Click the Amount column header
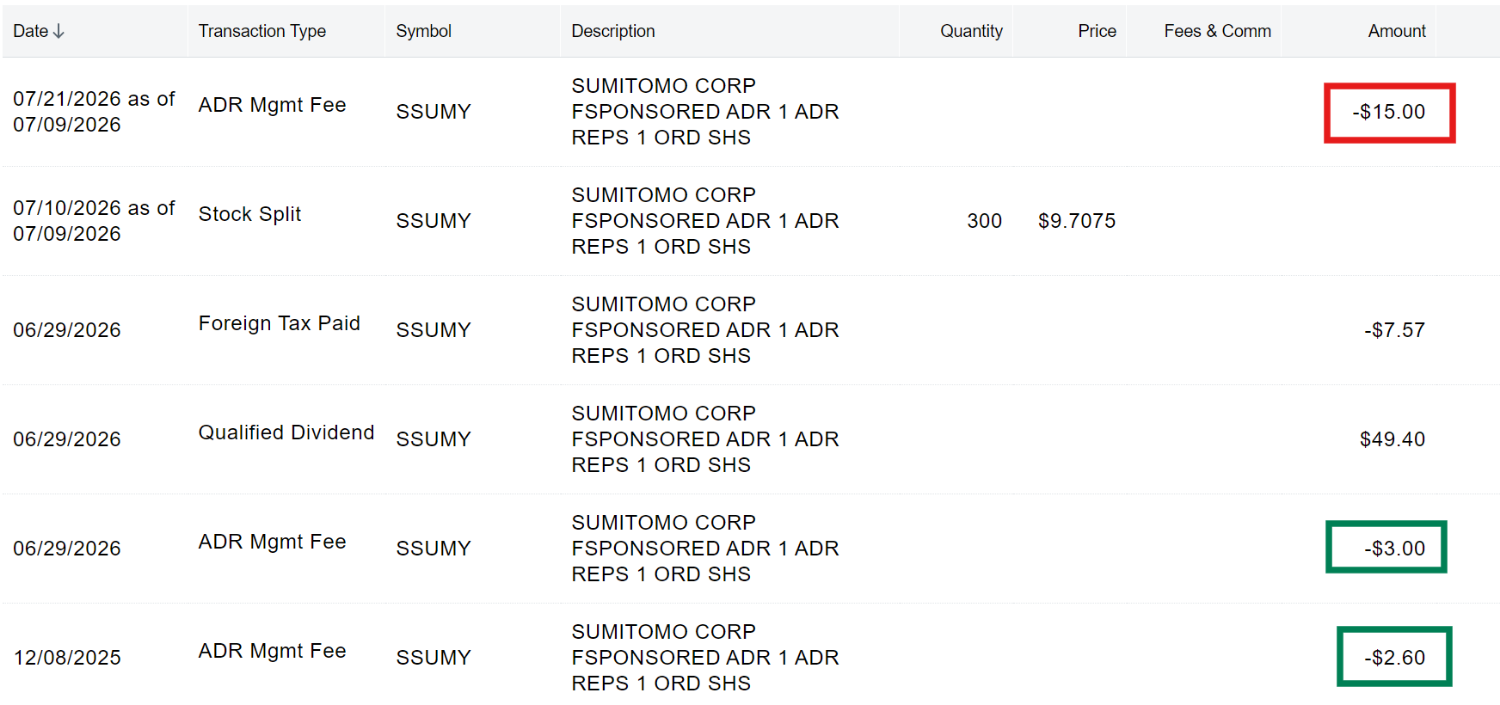Viewport: 1500px width, 705px height. coord(1397,31)
